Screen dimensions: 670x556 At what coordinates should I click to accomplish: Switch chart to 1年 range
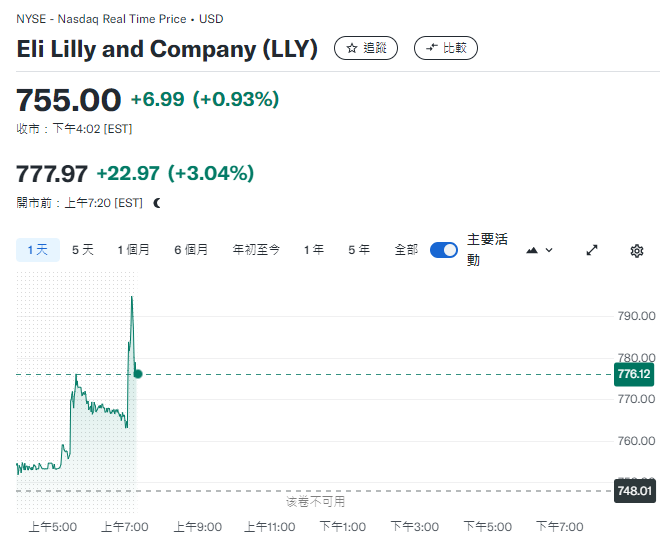[314, 250]
